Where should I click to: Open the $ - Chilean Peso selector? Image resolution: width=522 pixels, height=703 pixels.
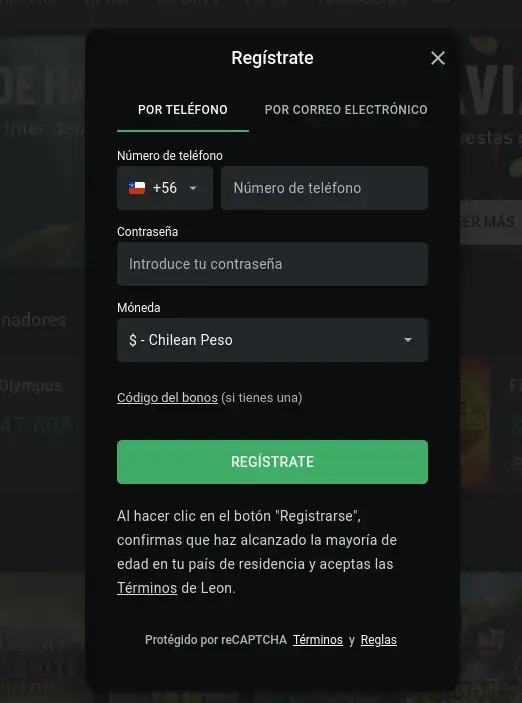click(x=272, y=340)
